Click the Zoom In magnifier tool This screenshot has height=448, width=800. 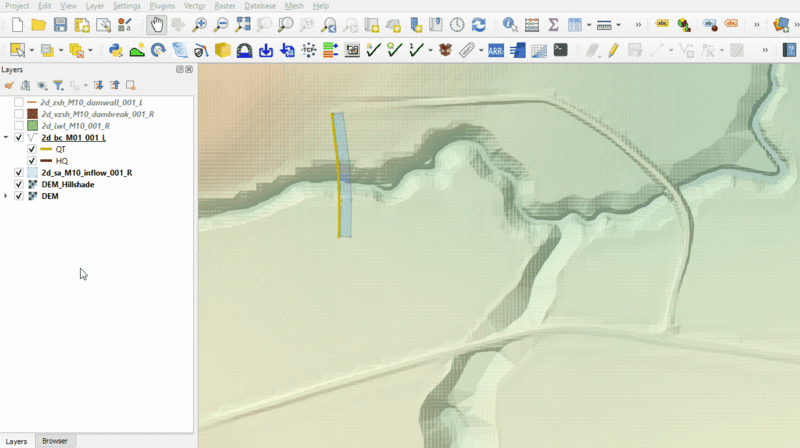(200, 24)
